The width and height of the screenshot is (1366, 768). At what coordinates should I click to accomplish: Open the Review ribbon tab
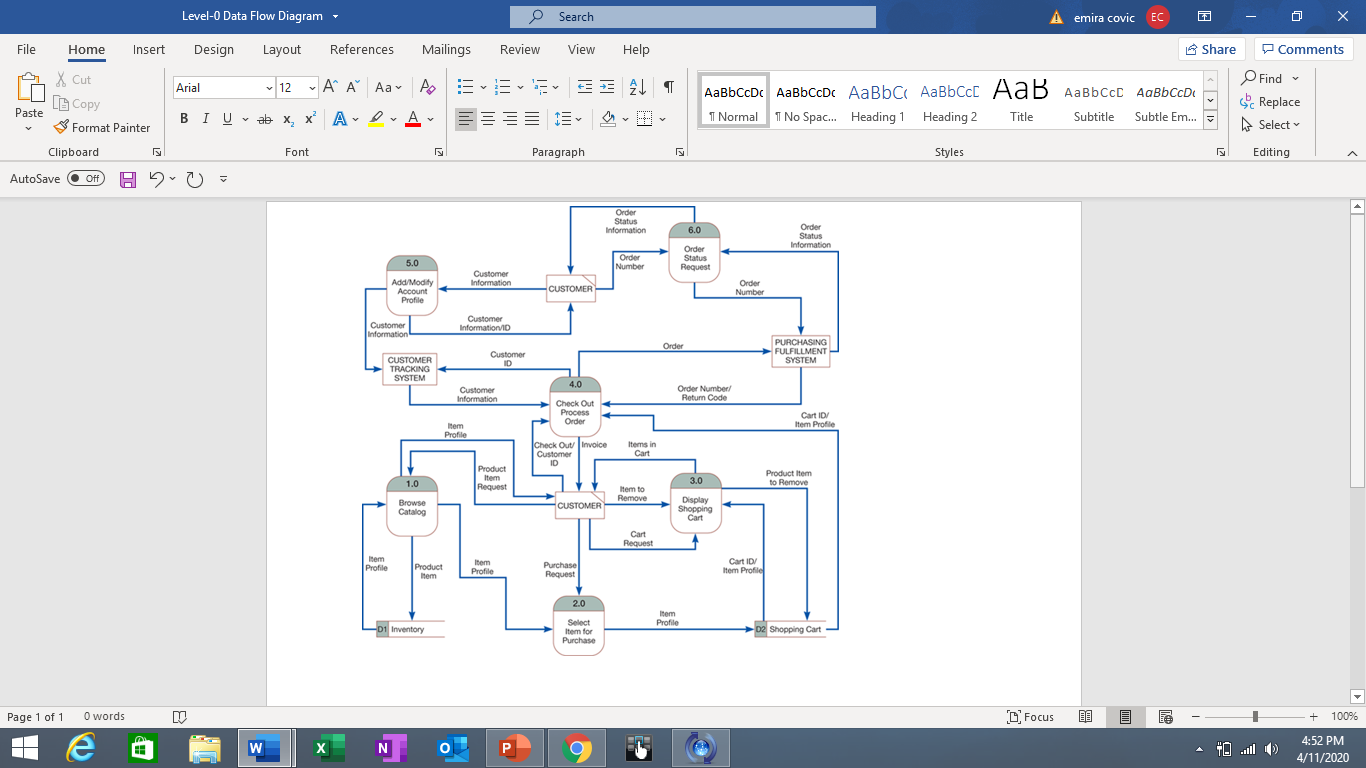click(x=519, y=49)
